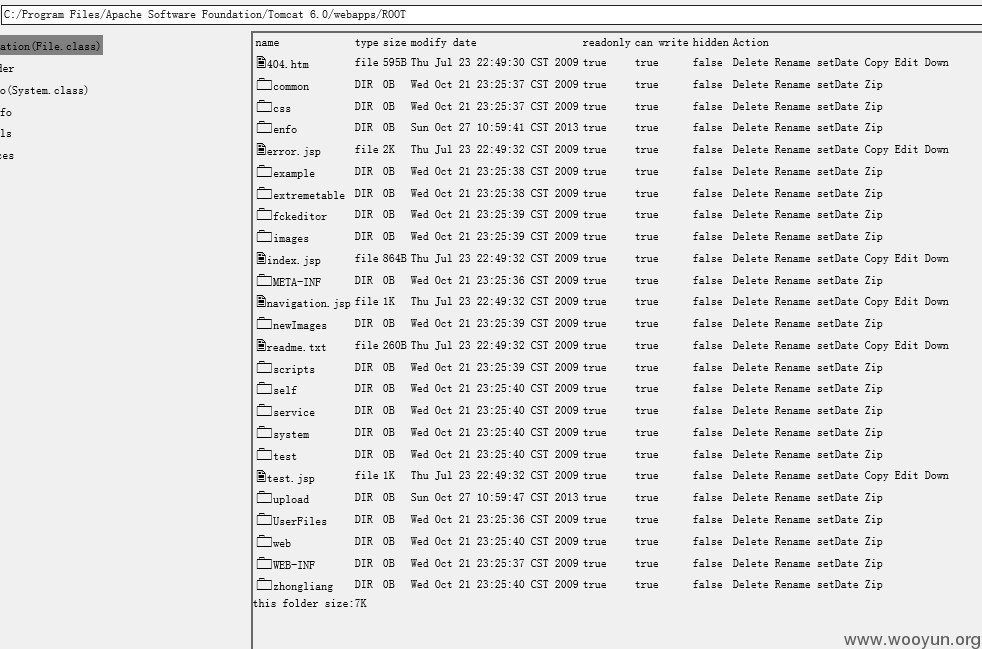Viewport: 982px width, 649px height.
Task: Click the folder icon beside common
Action: click(x=264, y=84)
